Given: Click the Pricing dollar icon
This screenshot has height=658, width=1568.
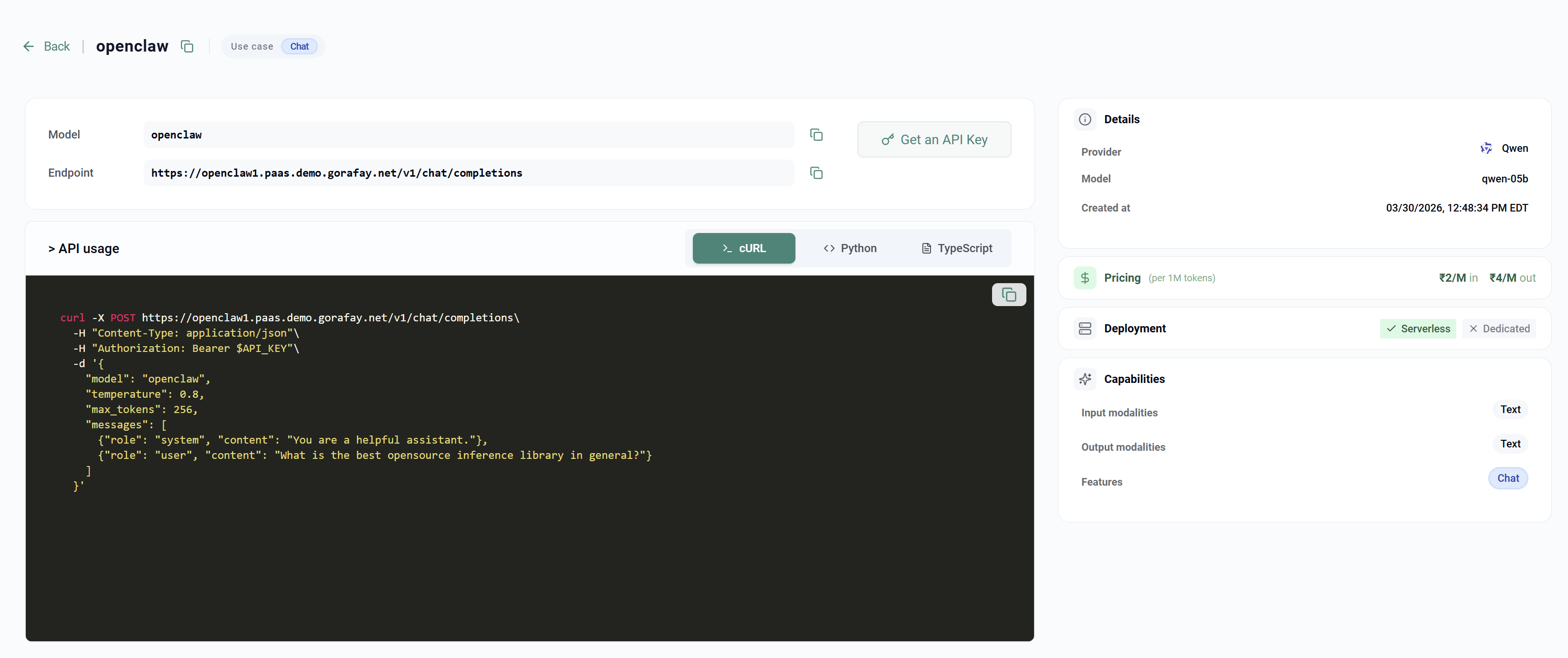Looking at the screenshot, I should pos(1084,278).
